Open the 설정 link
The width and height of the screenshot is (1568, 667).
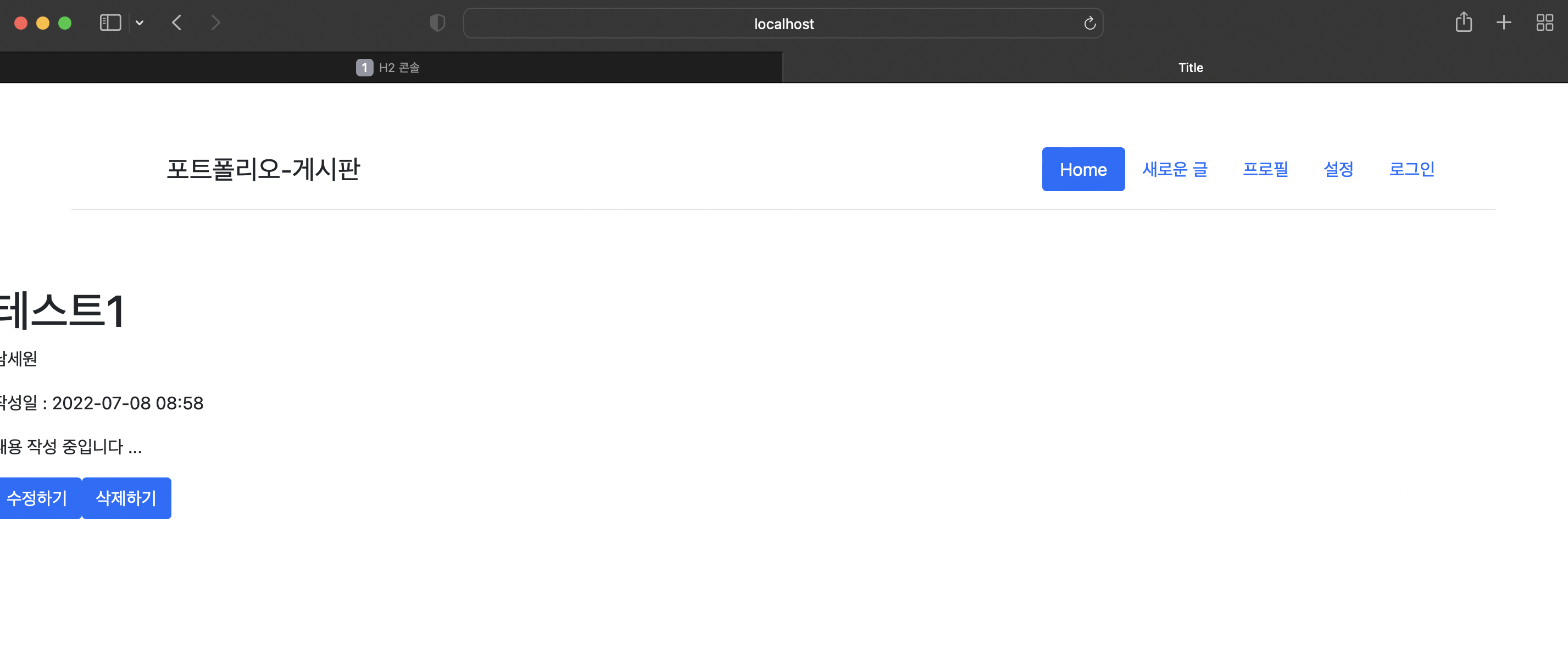1338,169
